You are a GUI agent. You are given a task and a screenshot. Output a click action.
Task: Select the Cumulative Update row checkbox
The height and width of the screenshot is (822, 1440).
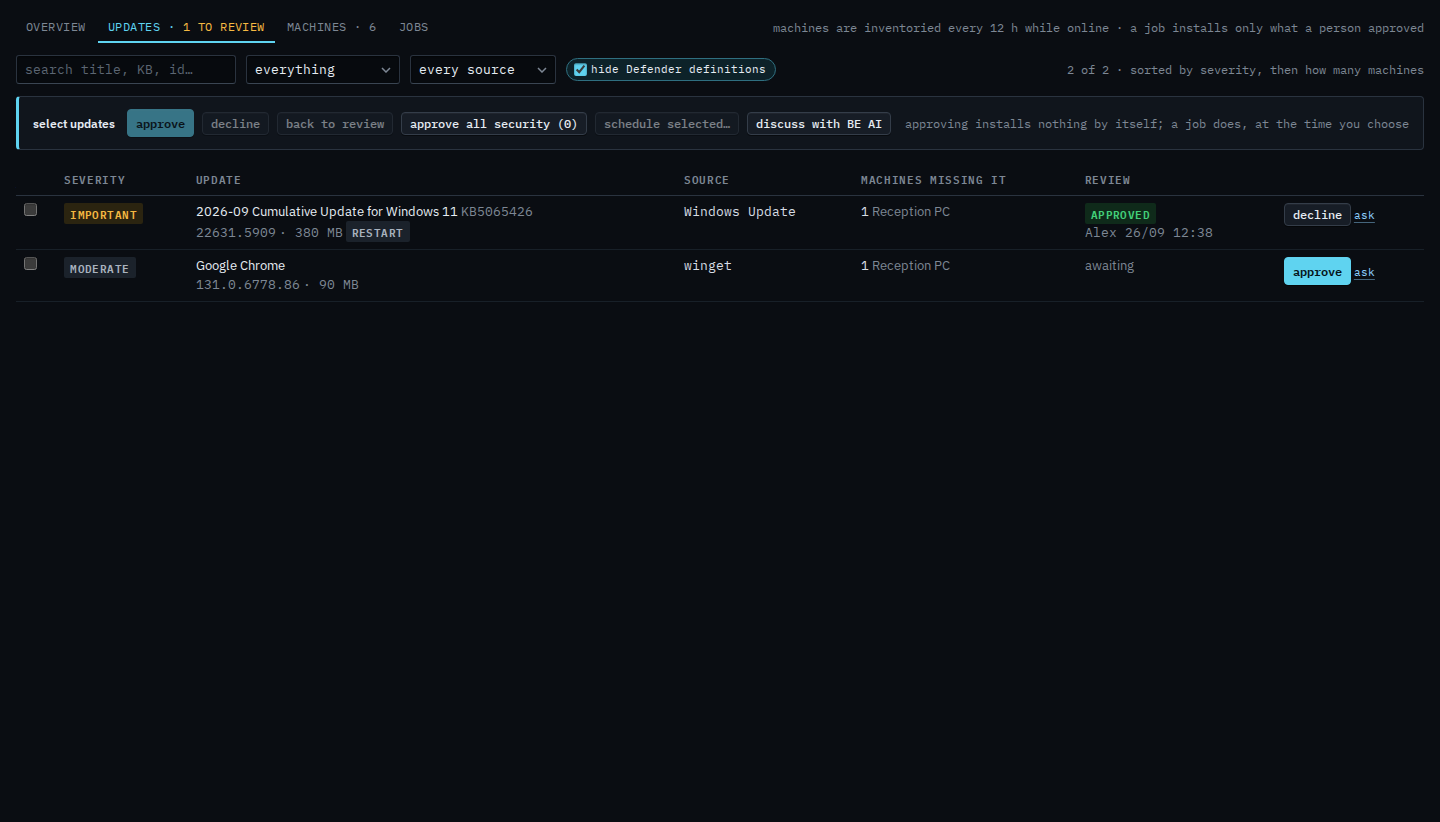point(30,209)
